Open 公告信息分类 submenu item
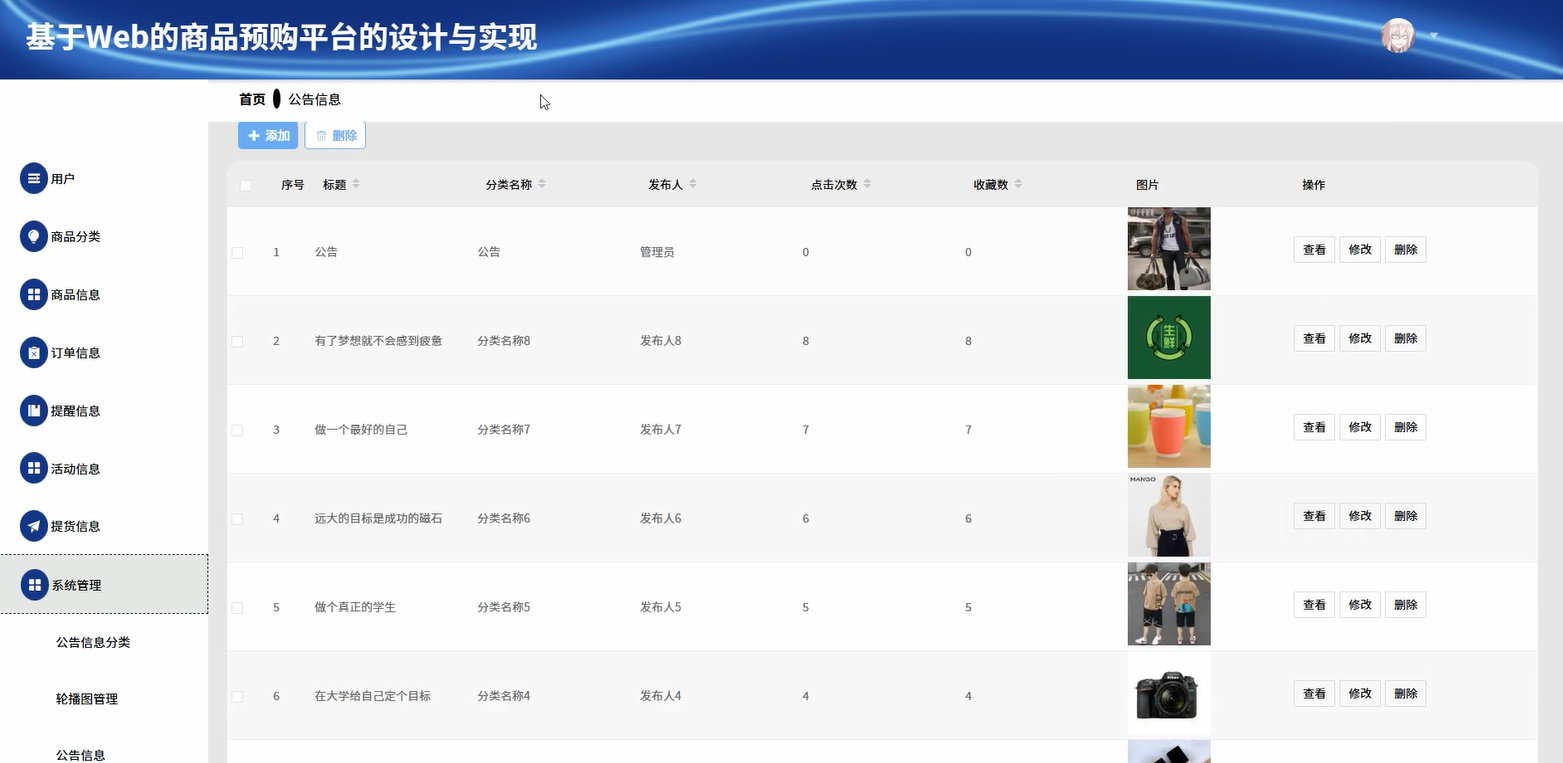The width and height of the screenshot is (1563, 763). (93, 643)
